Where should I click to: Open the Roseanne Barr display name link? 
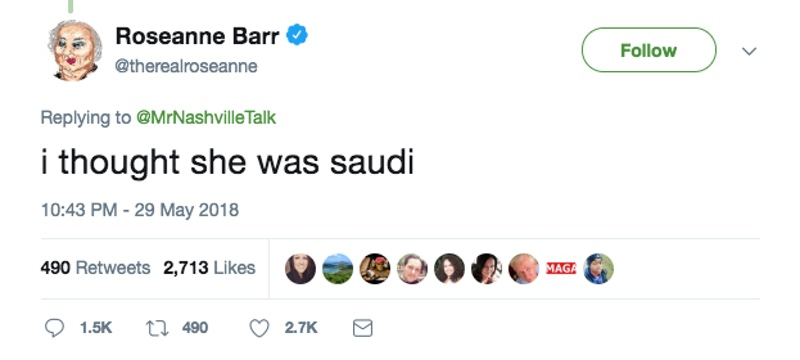(x=197, y=36)
